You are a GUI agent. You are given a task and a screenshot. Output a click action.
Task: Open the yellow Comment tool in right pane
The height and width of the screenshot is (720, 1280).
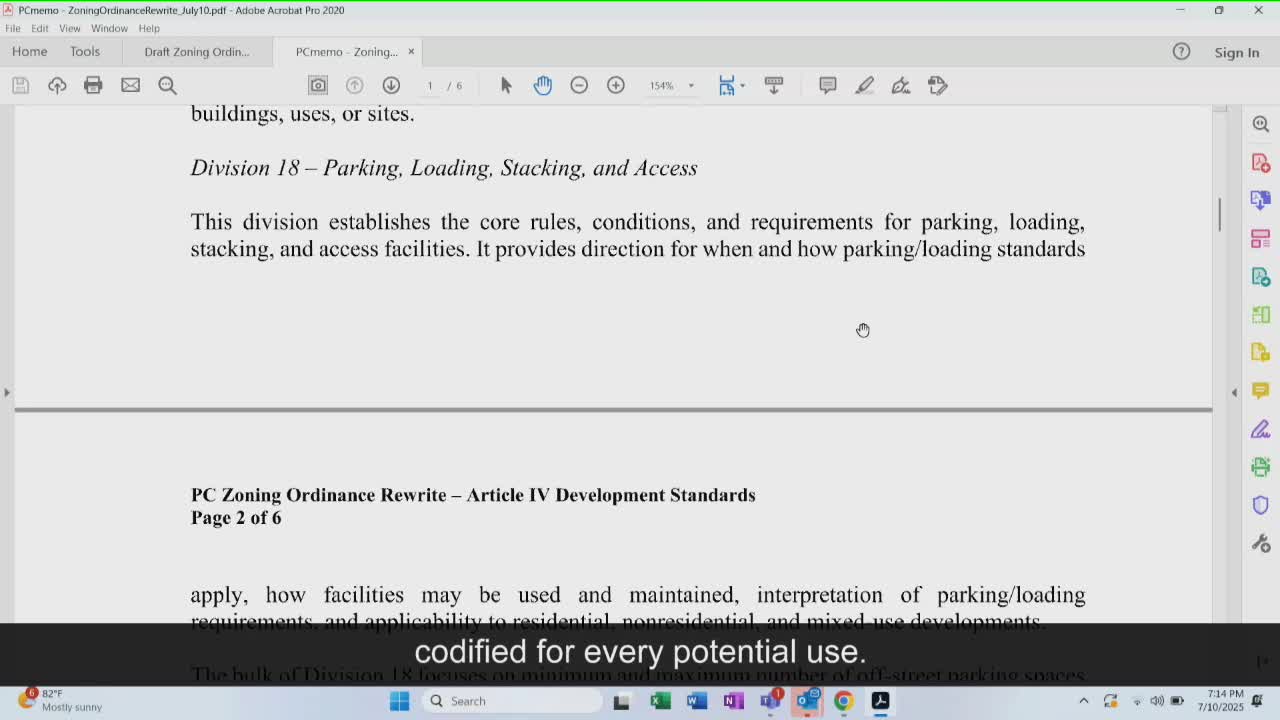point(1260,390)
